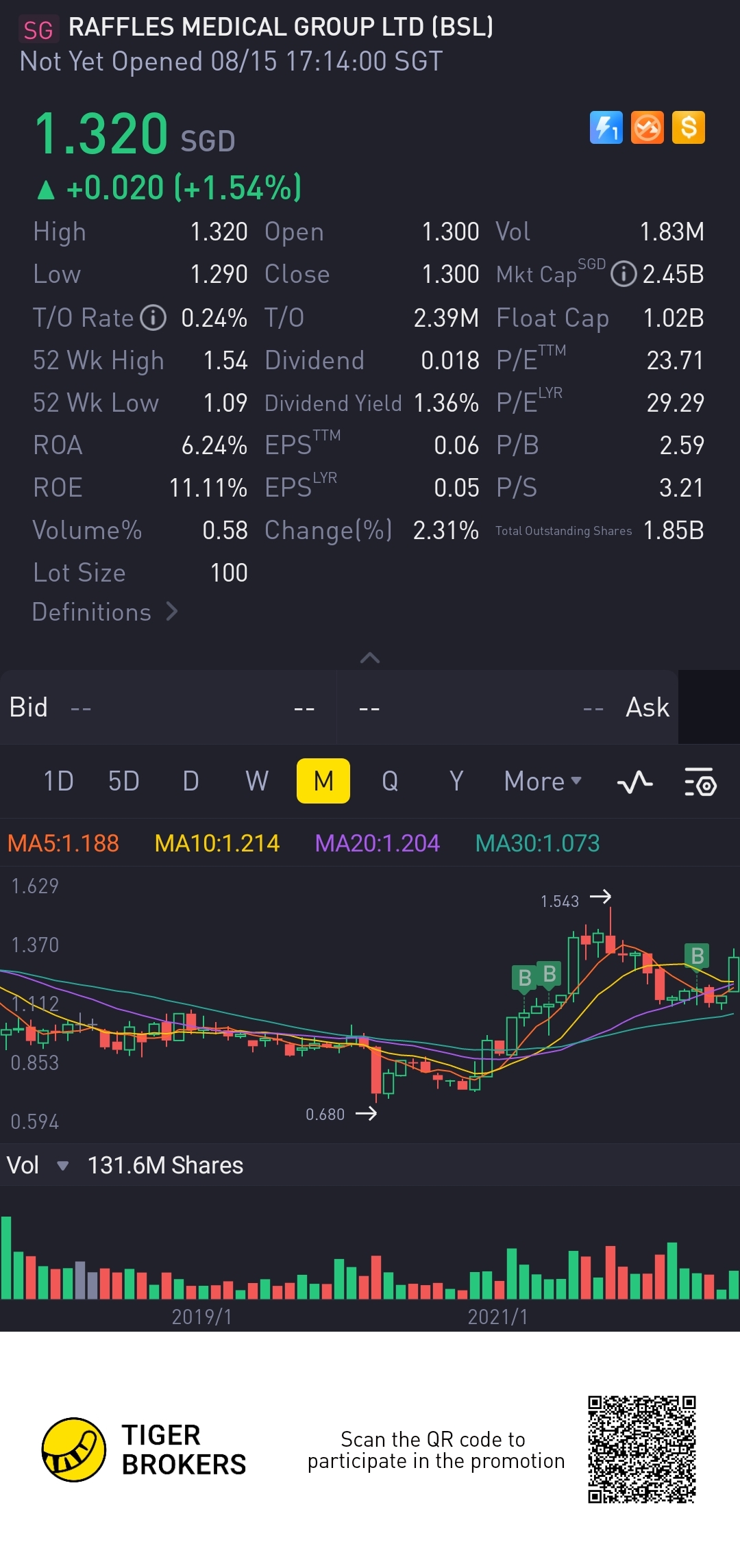This screenshot has height=1568, width=740.
Task: Tap the Float Cap 1.02B value
Action: pyautogui.click(x=674, y=318)
